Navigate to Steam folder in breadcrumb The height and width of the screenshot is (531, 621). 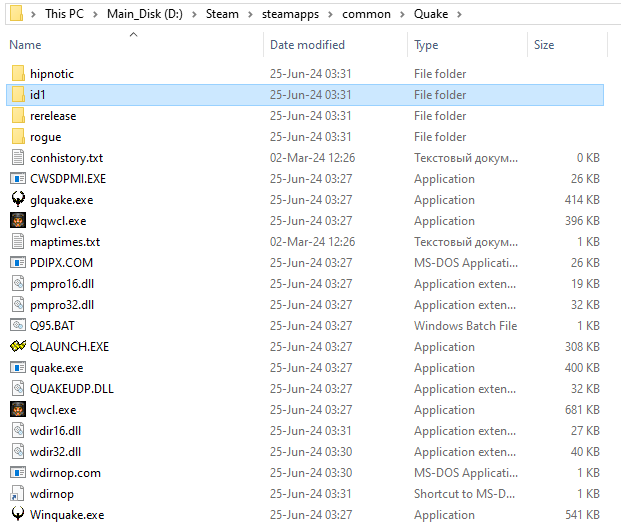coord(222,14)
